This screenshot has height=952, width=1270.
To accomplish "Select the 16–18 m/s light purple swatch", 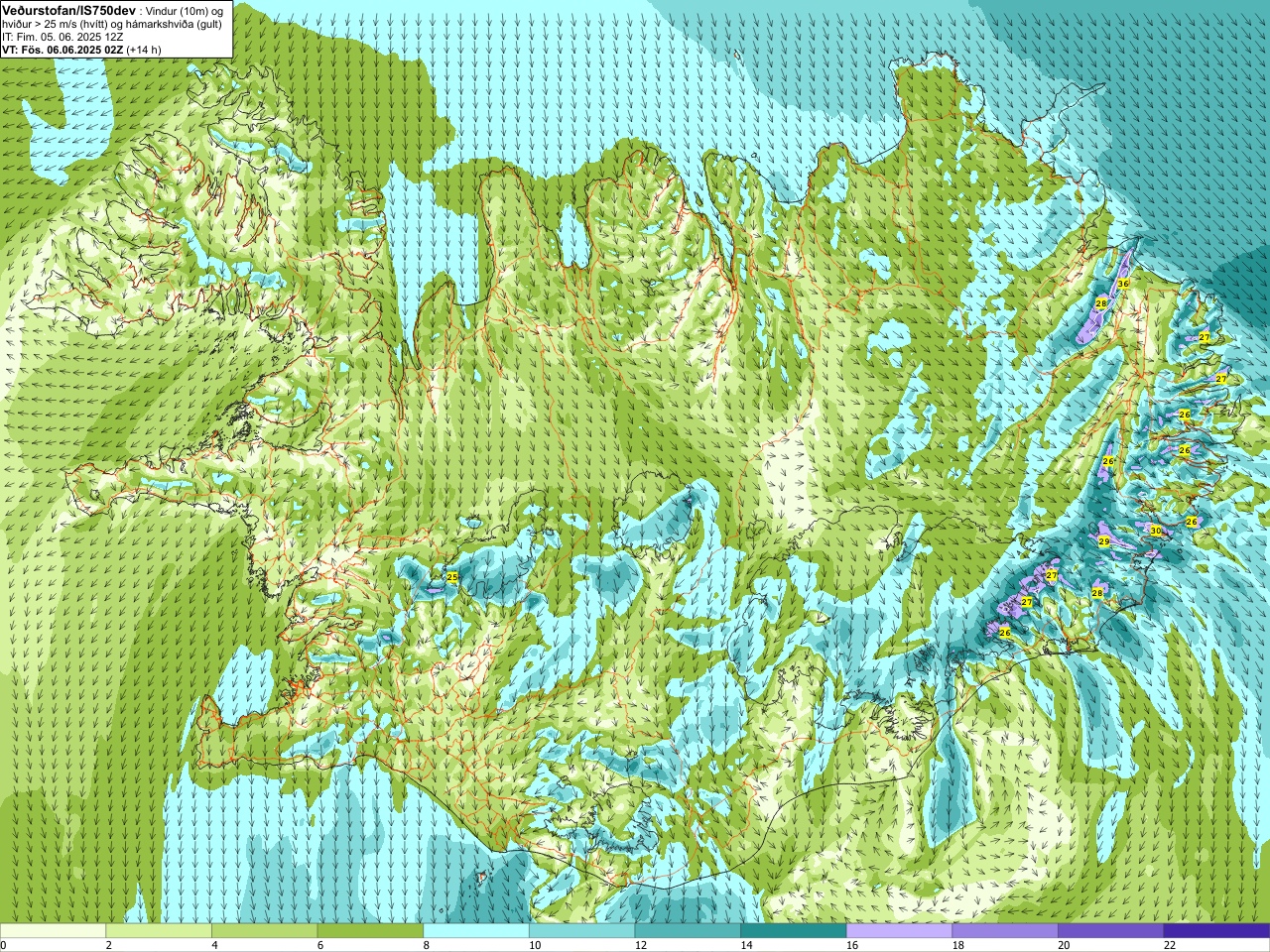I will coord(899,931).
